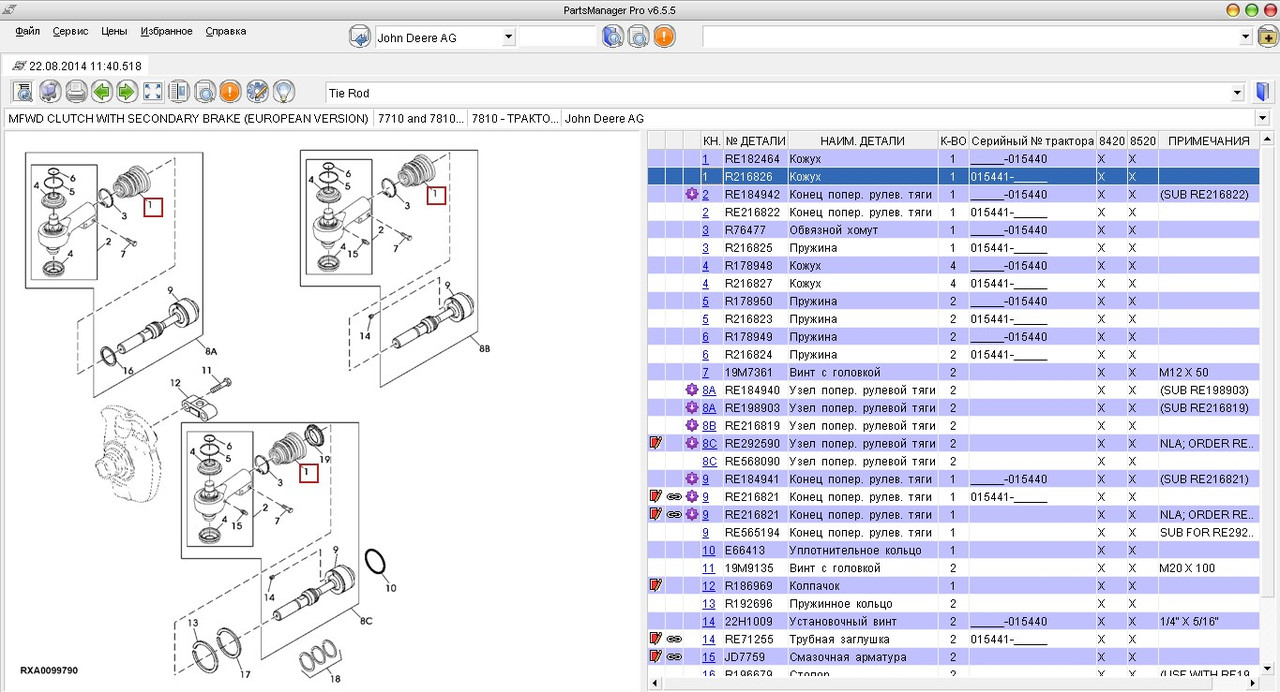Click the chain link icon in JD7759 row
The image size is (1280, 692).
click(674, 657)
